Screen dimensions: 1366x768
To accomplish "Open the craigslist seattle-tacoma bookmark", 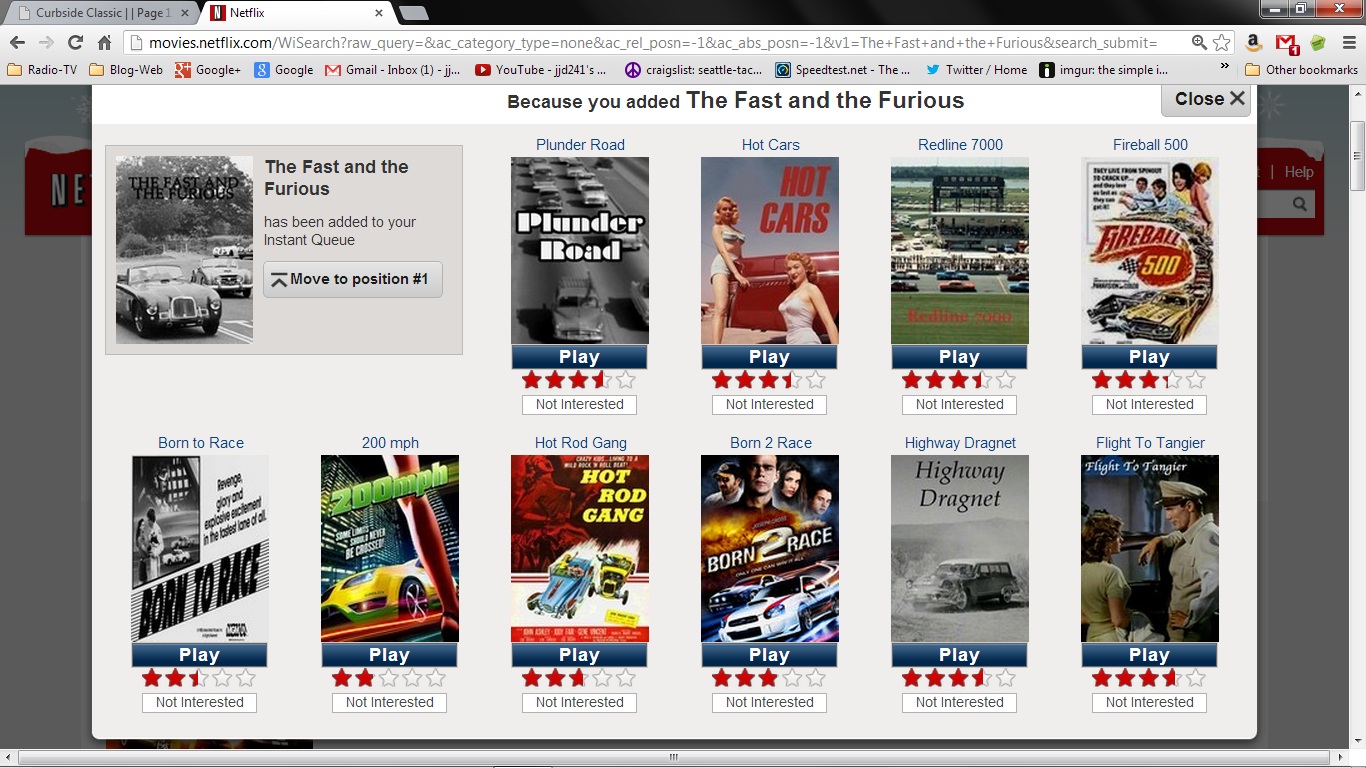I will click(x=693, y=70).
